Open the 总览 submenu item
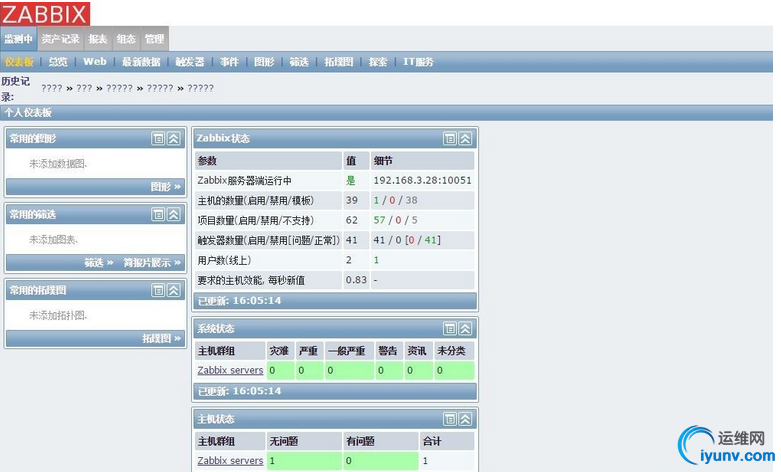Screen dimensions: 781x472 (58, 62)
